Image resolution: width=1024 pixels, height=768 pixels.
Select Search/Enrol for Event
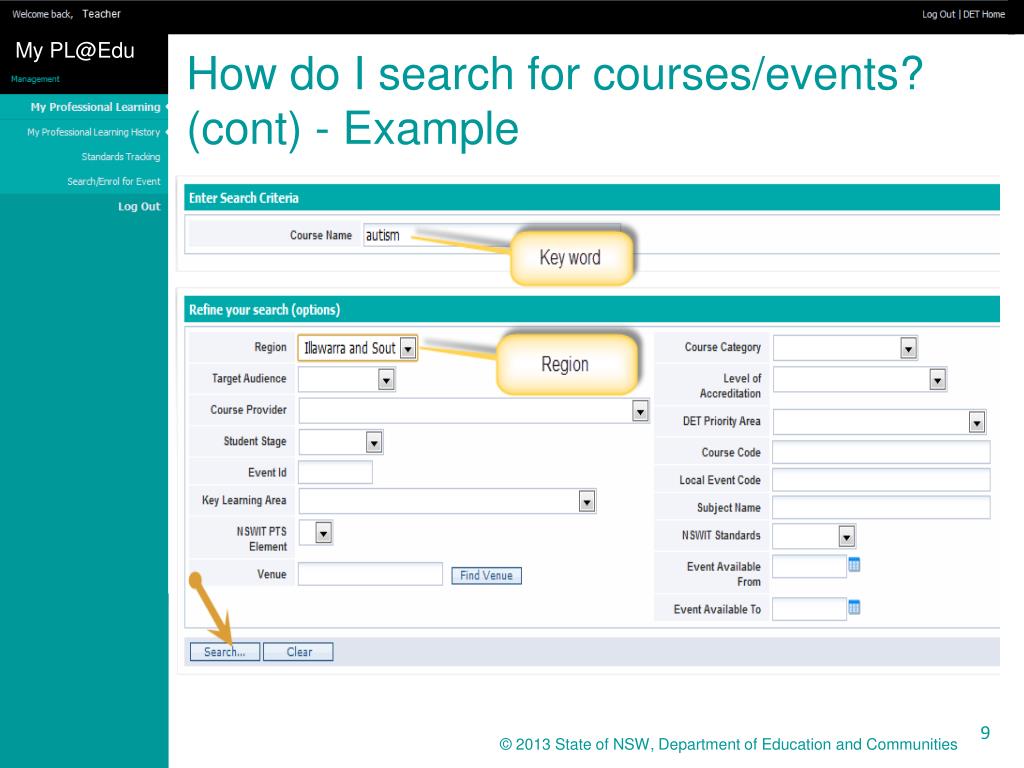click(114, 182)
